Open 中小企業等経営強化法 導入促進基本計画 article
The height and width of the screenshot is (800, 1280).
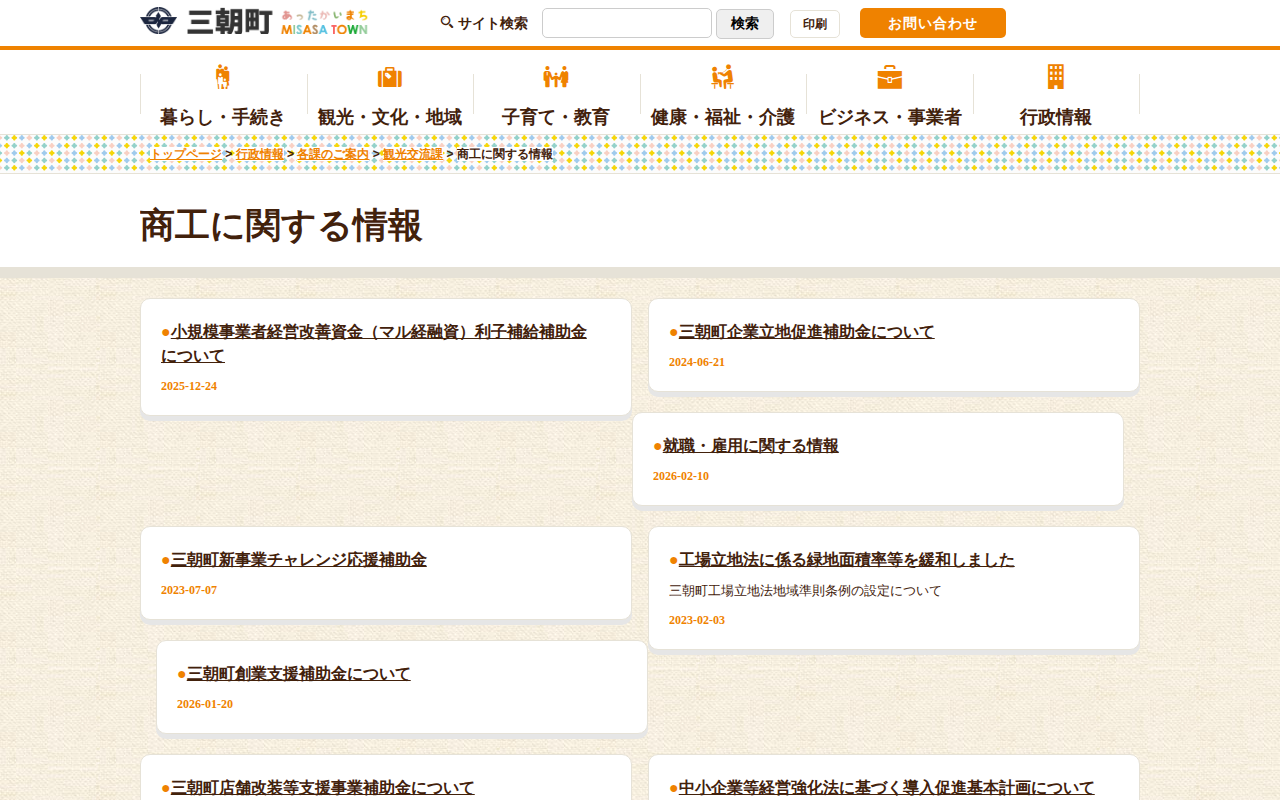[x=887, y=788]
